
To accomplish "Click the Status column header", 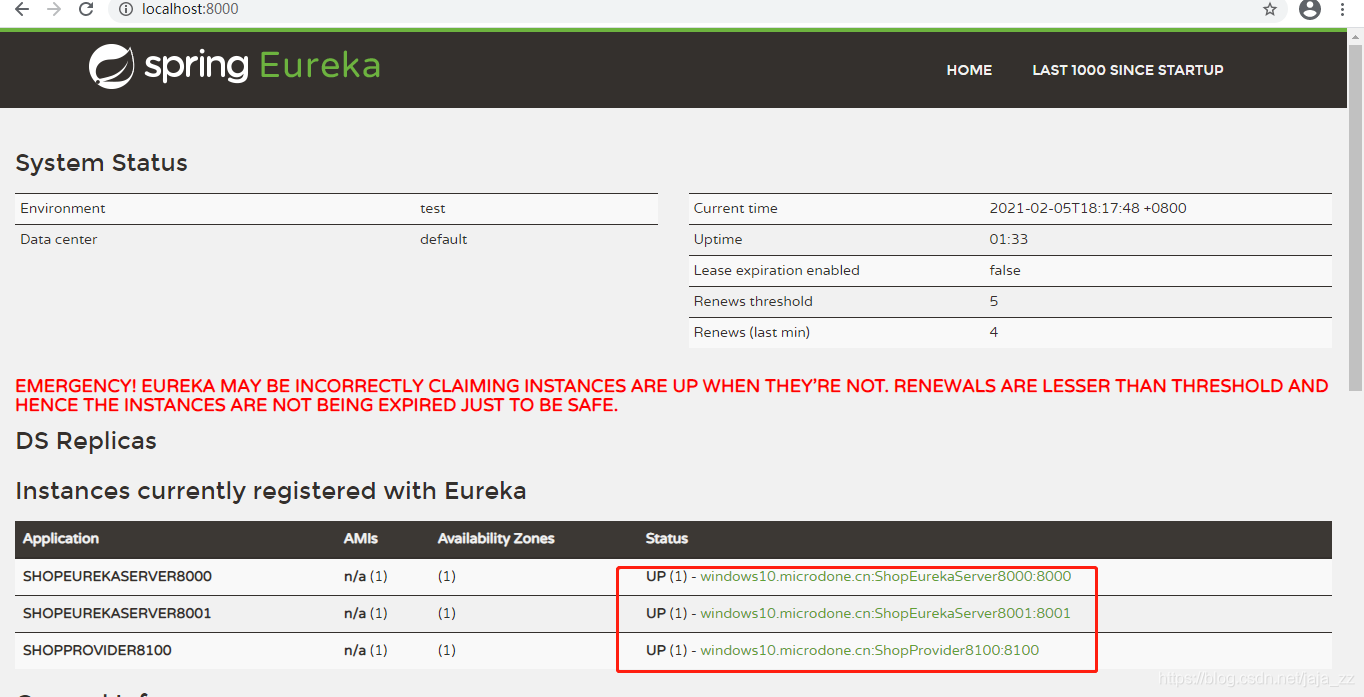I will [x=666, y=539].
